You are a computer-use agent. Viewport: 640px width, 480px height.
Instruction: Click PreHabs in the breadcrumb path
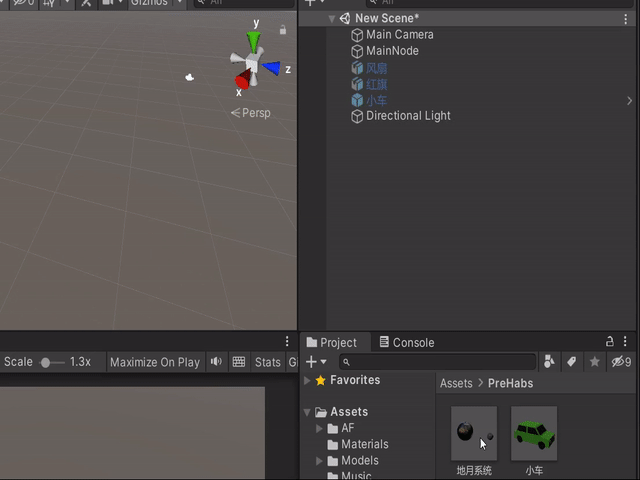tap(511, 384)
